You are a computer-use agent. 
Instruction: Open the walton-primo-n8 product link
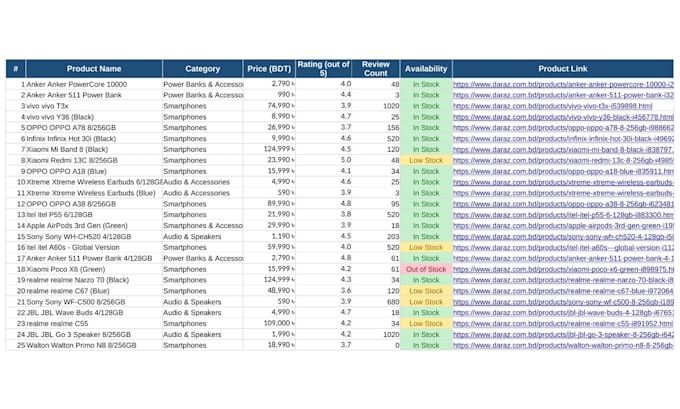[x=563, y=346]
